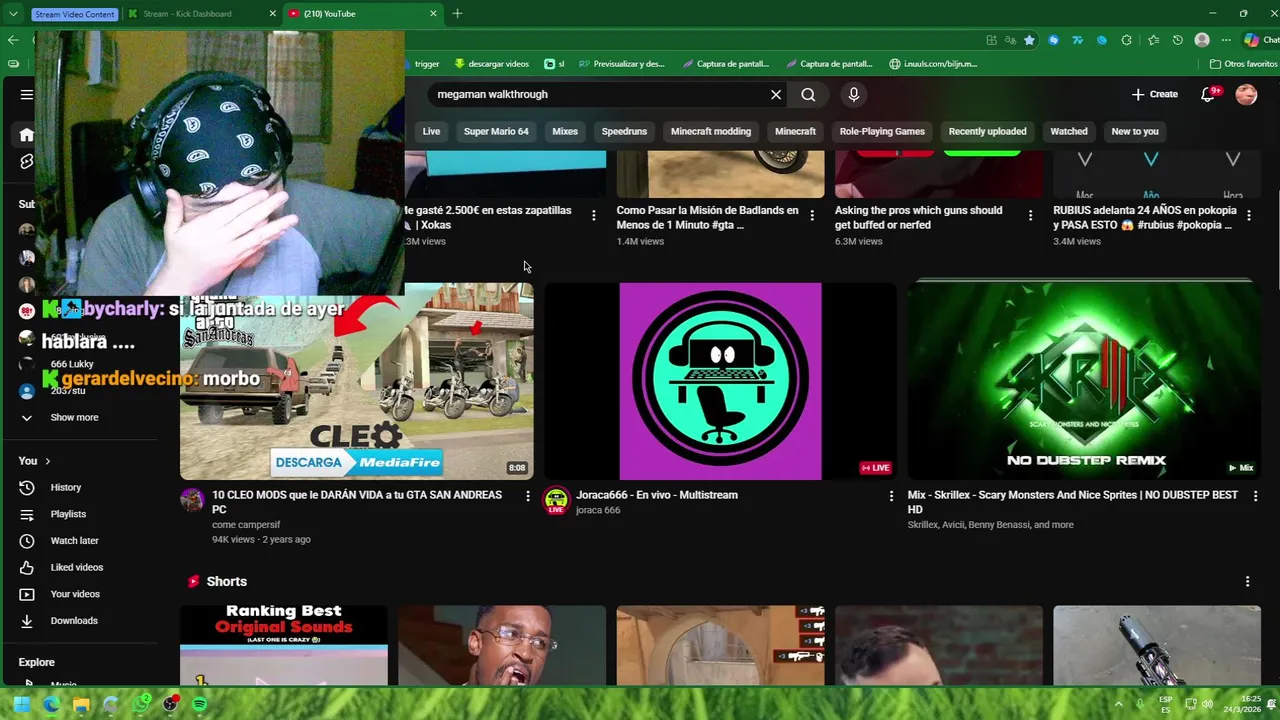Select the Live filter chip
Image resolution: width=1280 pixels, height=720 pixels.
[431, 131]
